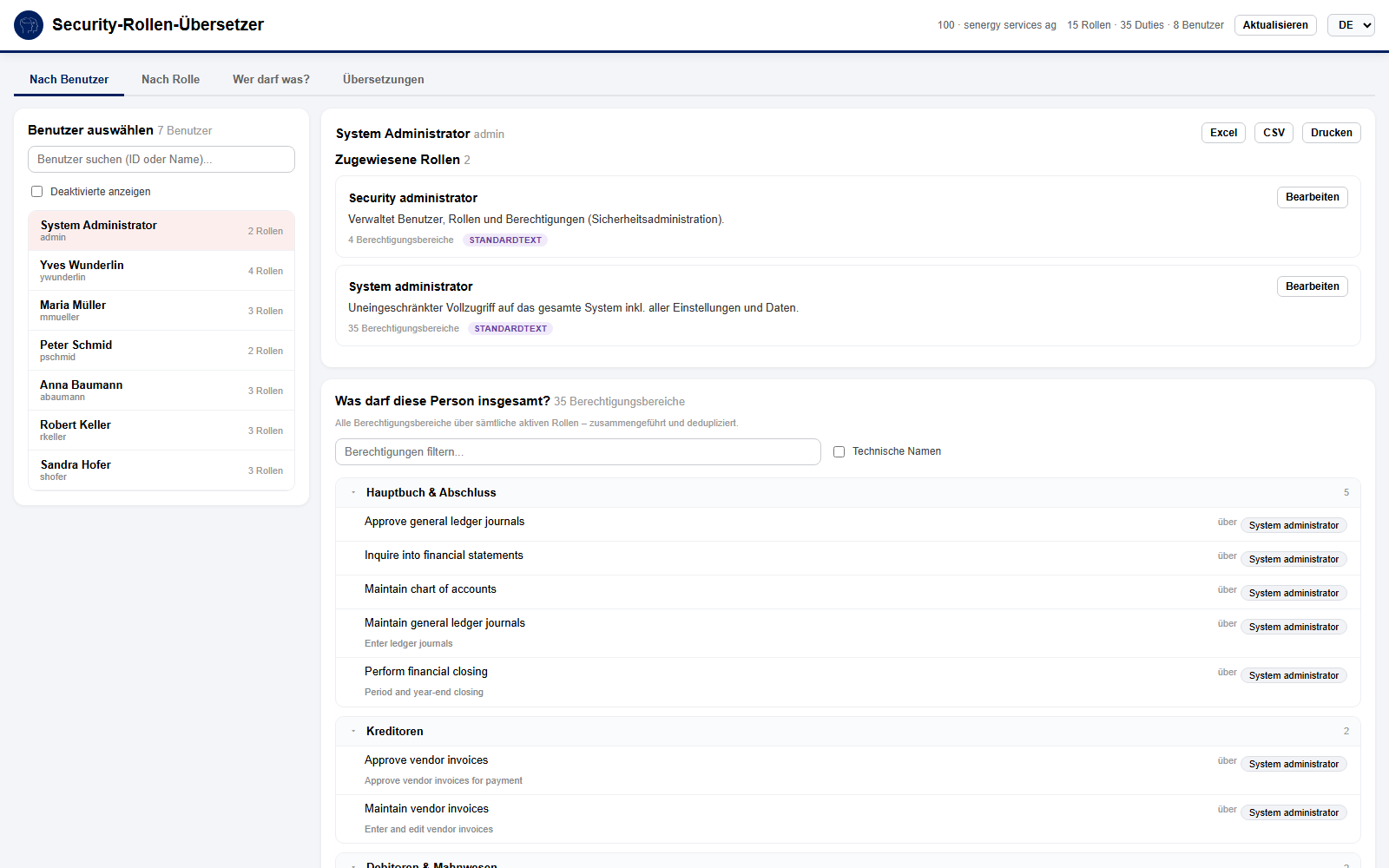Open the DE language dropdown
Viewport: 1389px width, 868px height.
(x=1351, y=25)
